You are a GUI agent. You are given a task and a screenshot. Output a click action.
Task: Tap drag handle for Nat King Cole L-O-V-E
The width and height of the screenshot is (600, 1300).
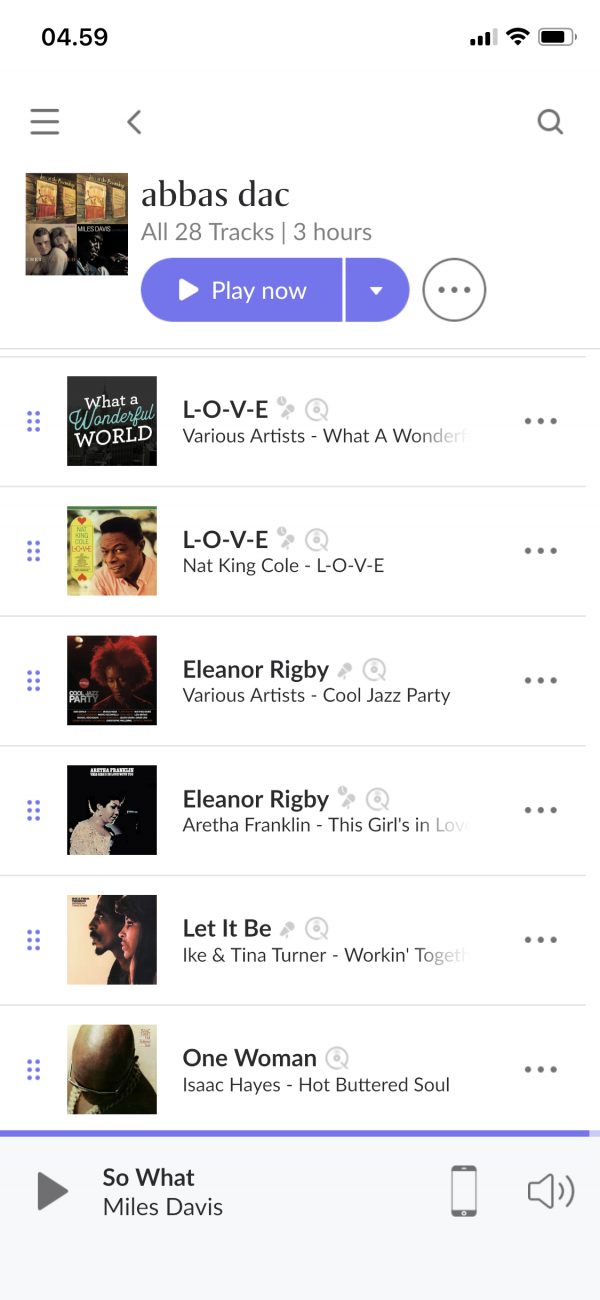click(34, 551)
